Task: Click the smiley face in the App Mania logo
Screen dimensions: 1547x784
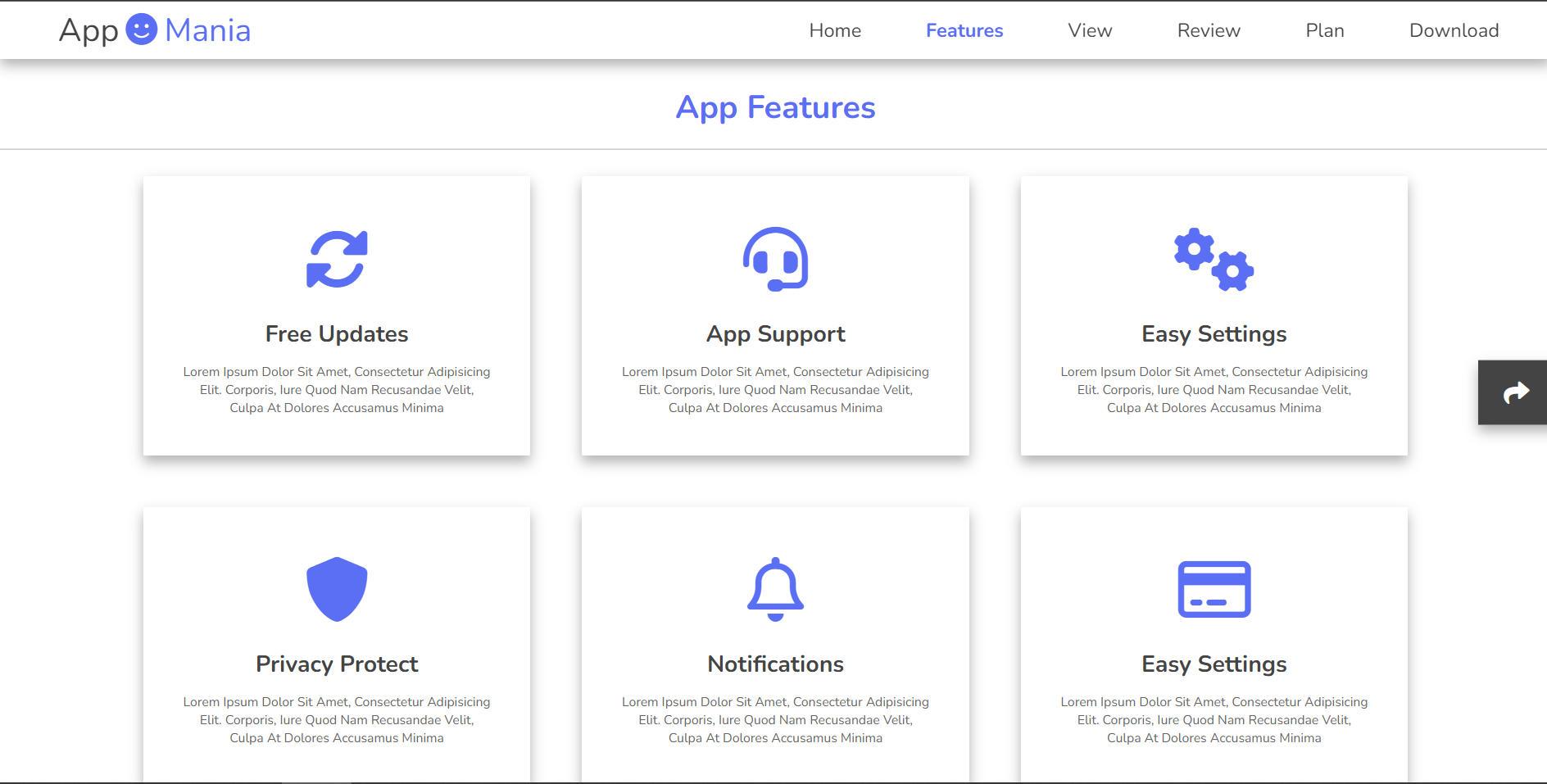Action: (141, 29)
